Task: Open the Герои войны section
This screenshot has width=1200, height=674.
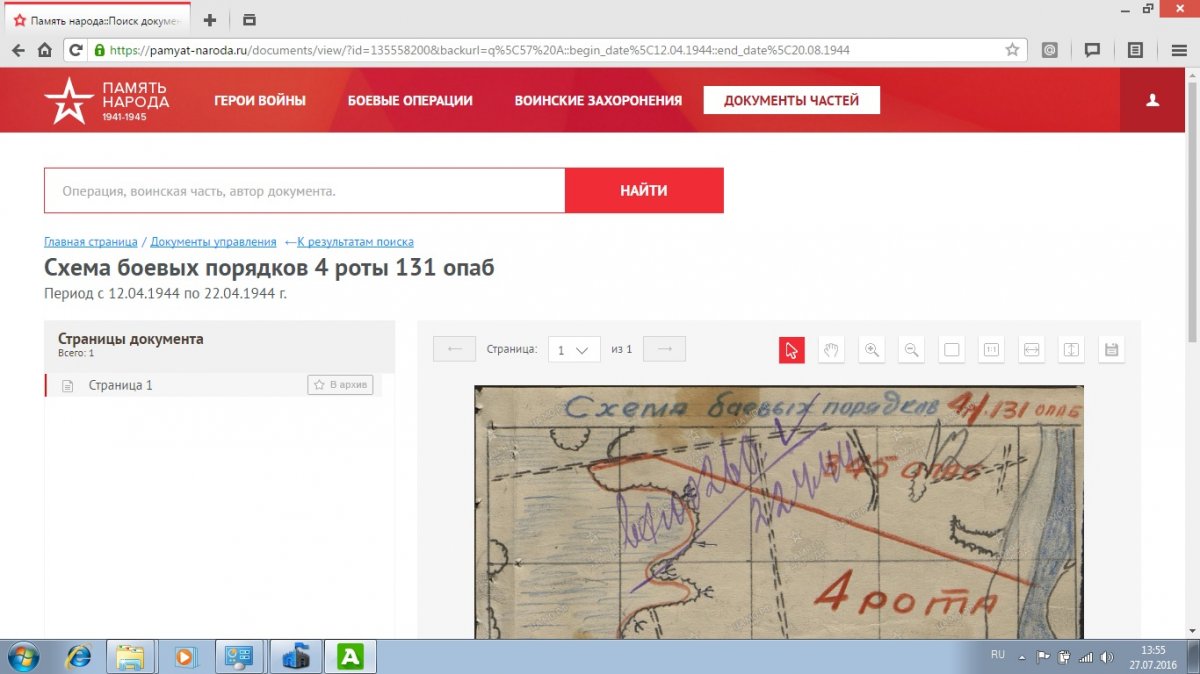Action: [x=260, y=100]
